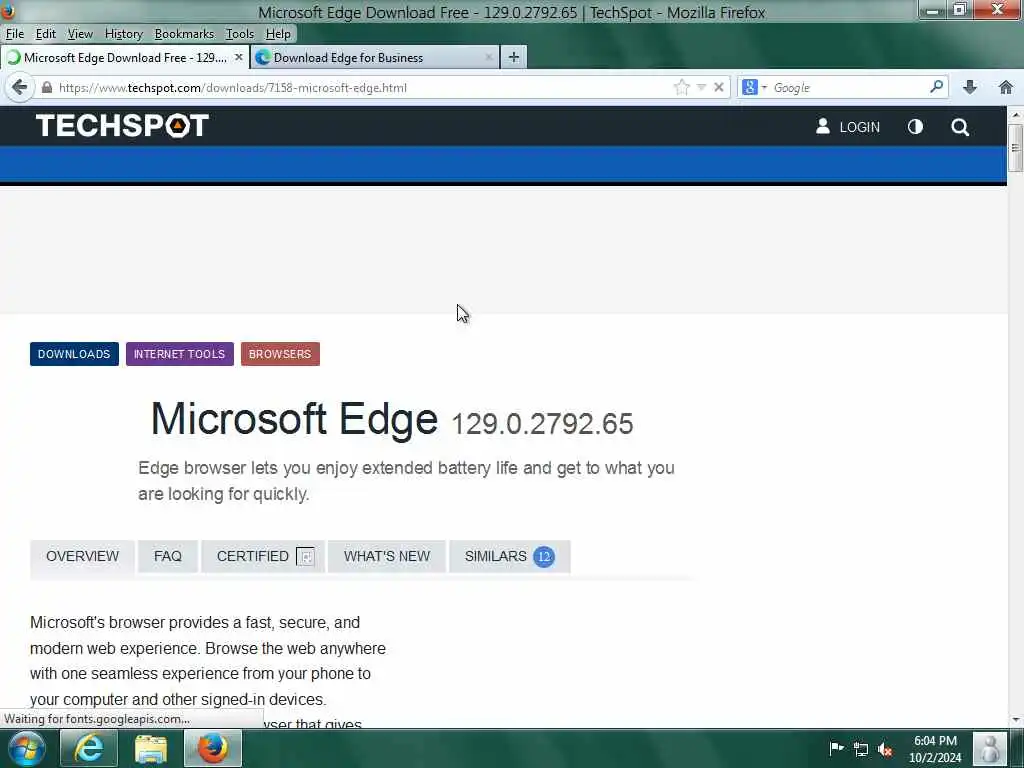Close the Download Edge for Business tab
Screen dimensions: 1024x768
pos(488,57)
